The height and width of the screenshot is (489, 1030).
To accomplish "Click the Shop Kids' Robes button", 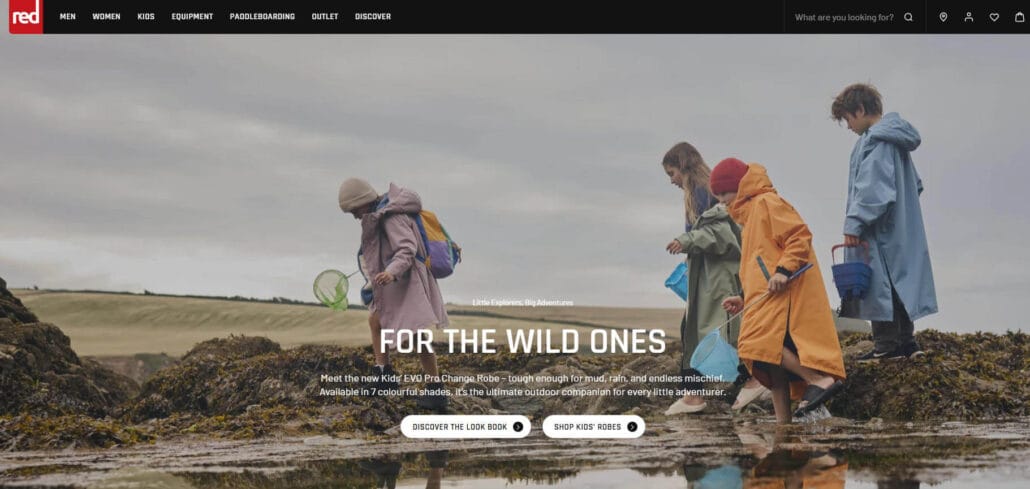I will pos(594,427).
